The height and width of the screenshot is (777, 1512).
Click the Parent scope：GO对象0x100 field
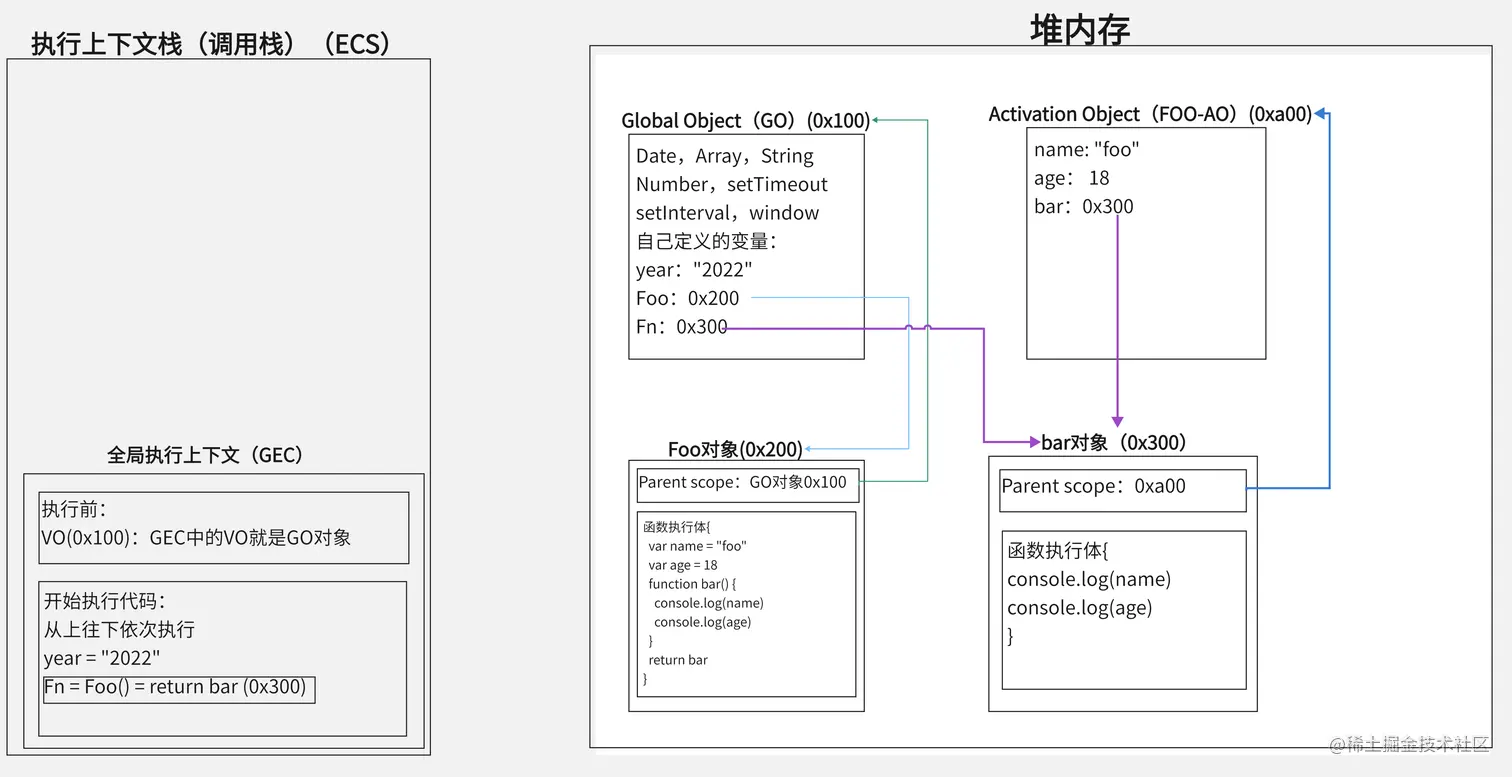(x=746, y=483)
